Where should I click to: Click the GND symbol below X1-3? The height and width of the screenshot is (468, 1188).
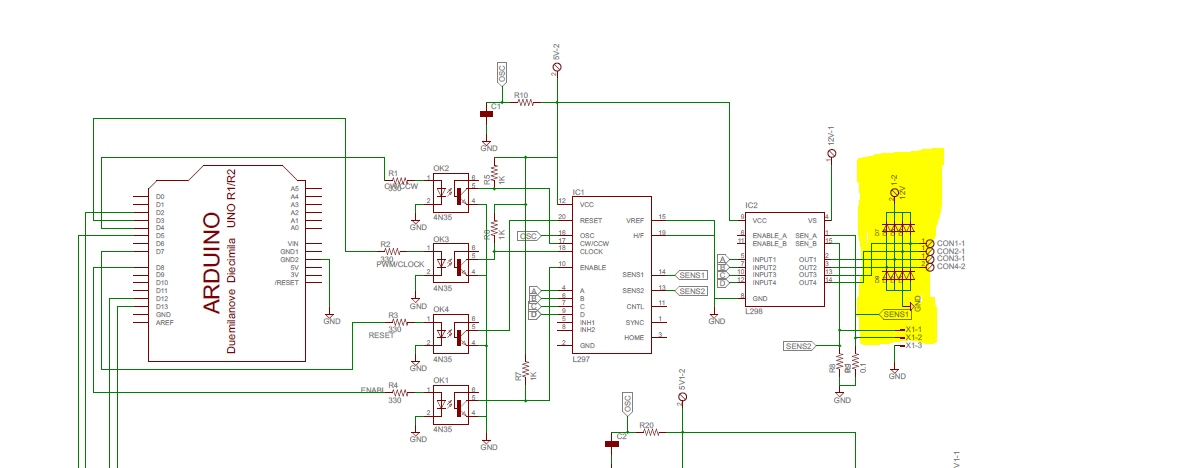point(896,373)
